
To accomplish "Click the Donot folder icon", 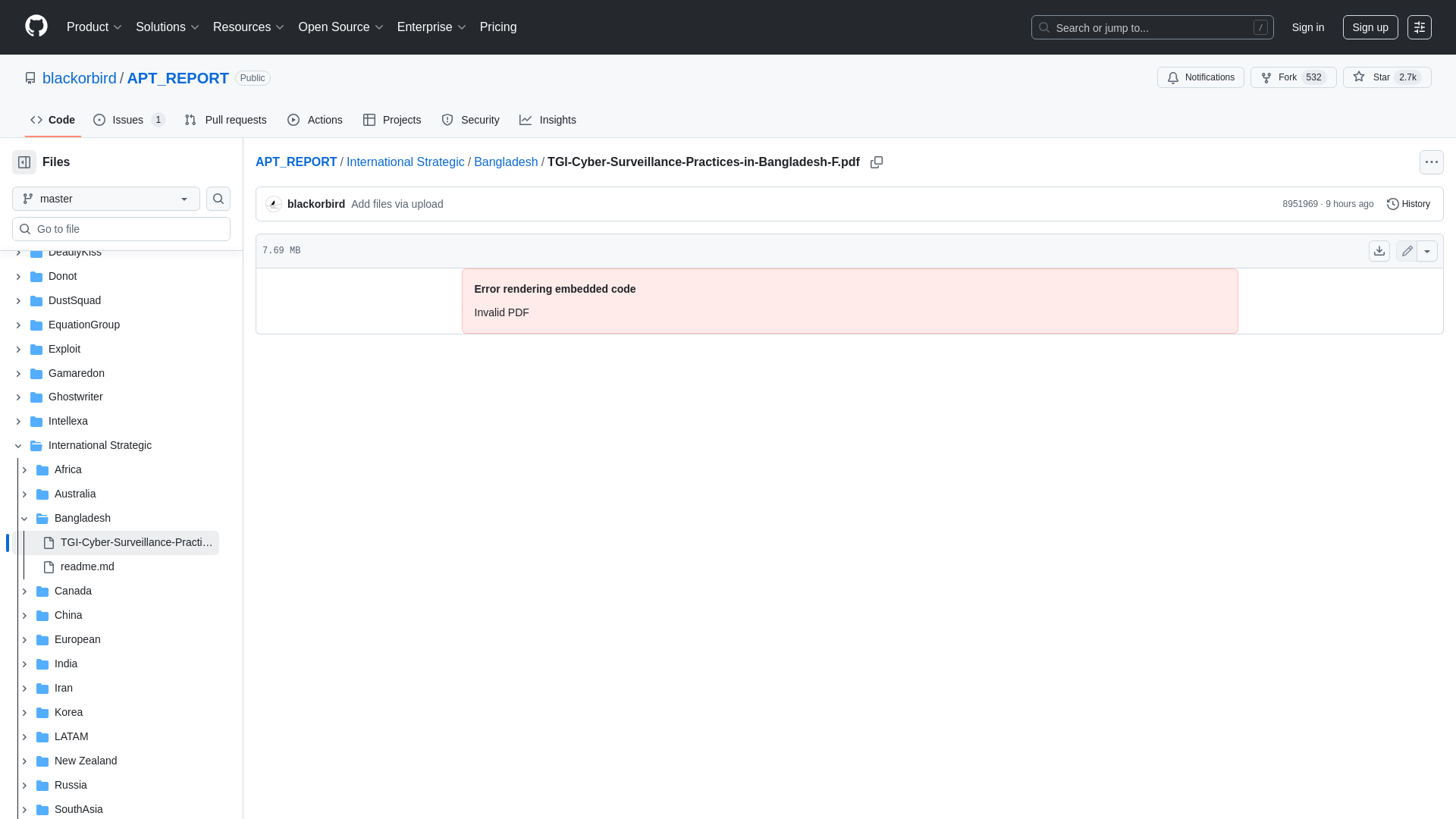I will pos(36,277).
